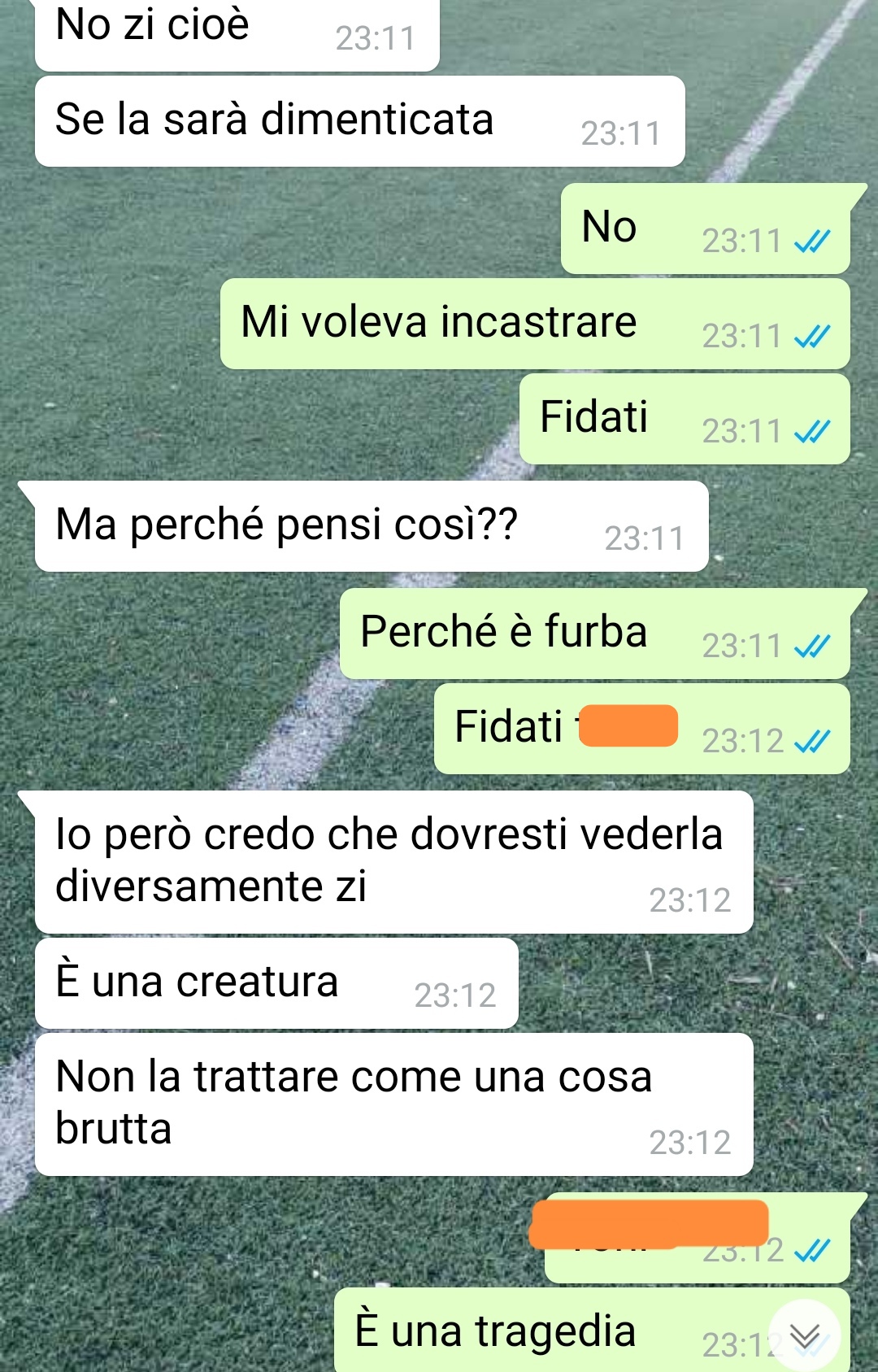
Task: Select the "Se la sarà dimenticata" message bubble
Action: coord(360,121)
